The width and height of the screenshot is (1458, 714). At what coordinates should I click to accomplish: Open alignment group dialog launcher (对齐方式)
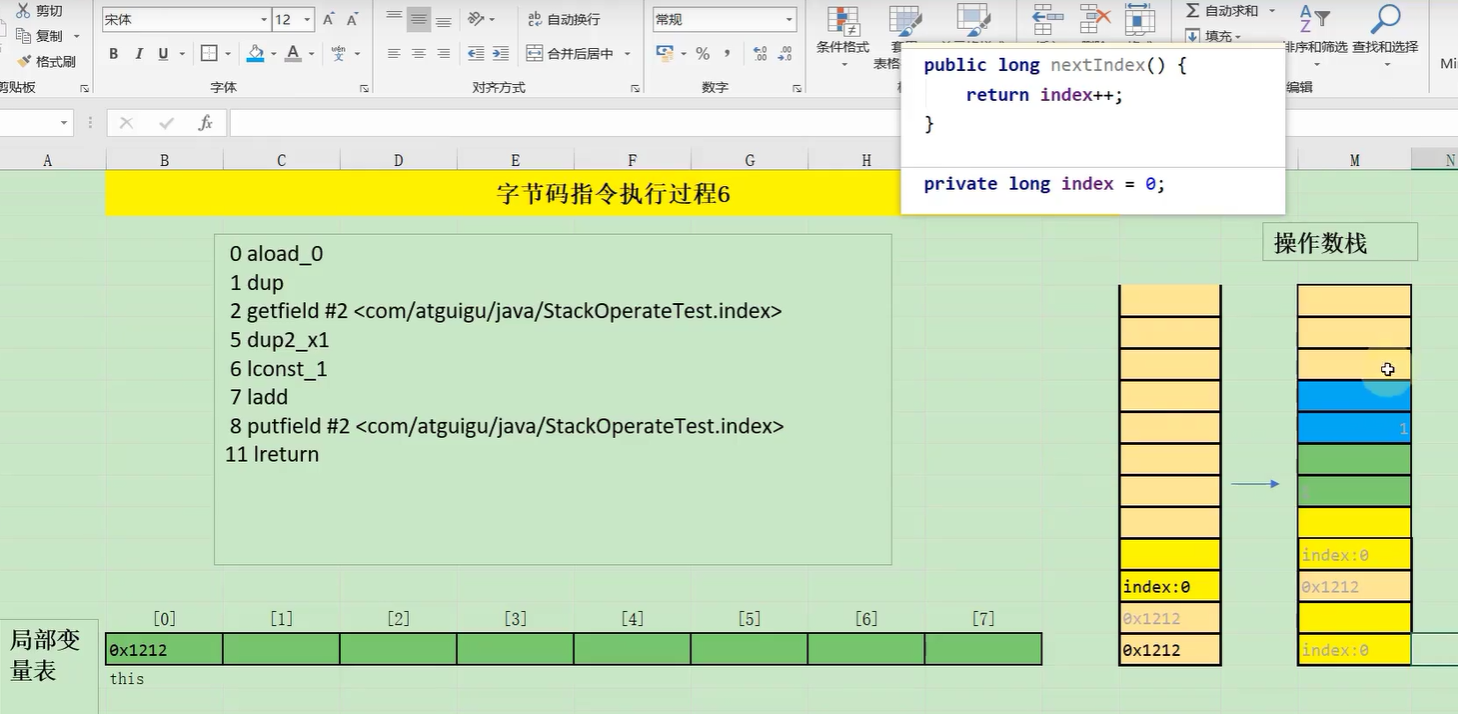pyautogui.click(x=635, y=89)
